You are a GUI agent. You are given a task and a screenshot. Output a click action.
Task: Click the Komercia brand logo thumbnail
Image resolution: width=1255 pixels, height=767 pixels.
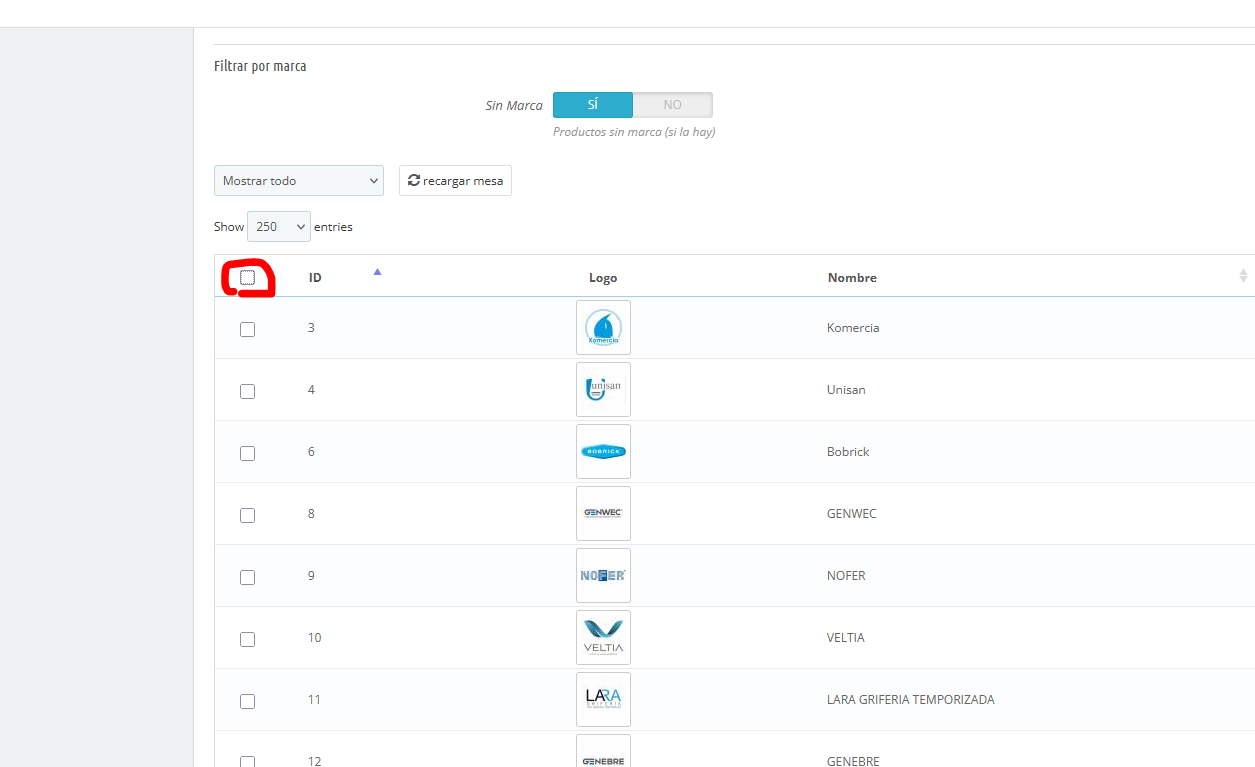click(x=603, y=327)
